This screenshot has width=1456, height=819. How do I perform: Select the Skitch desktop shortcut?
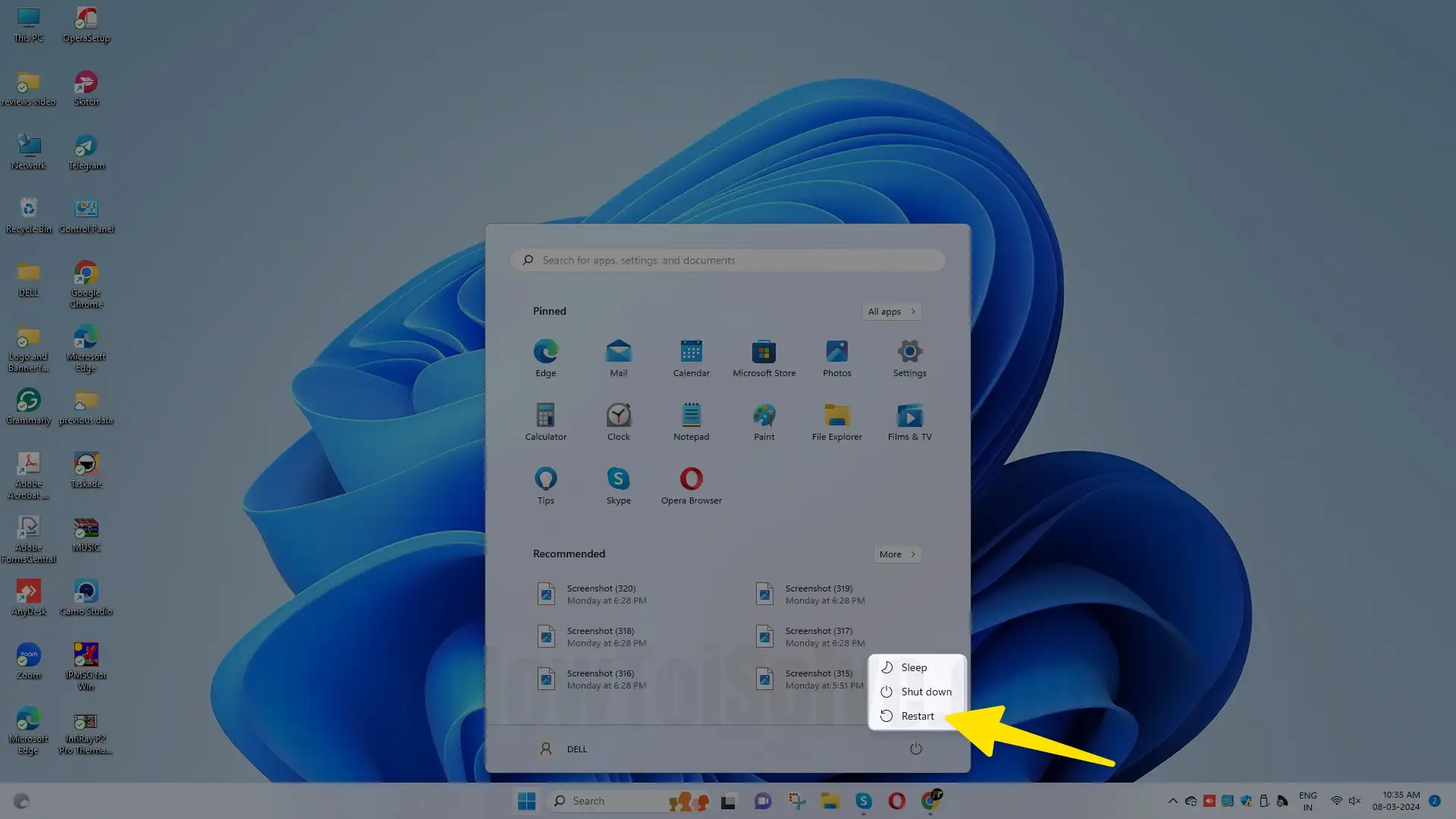point(86,89)
